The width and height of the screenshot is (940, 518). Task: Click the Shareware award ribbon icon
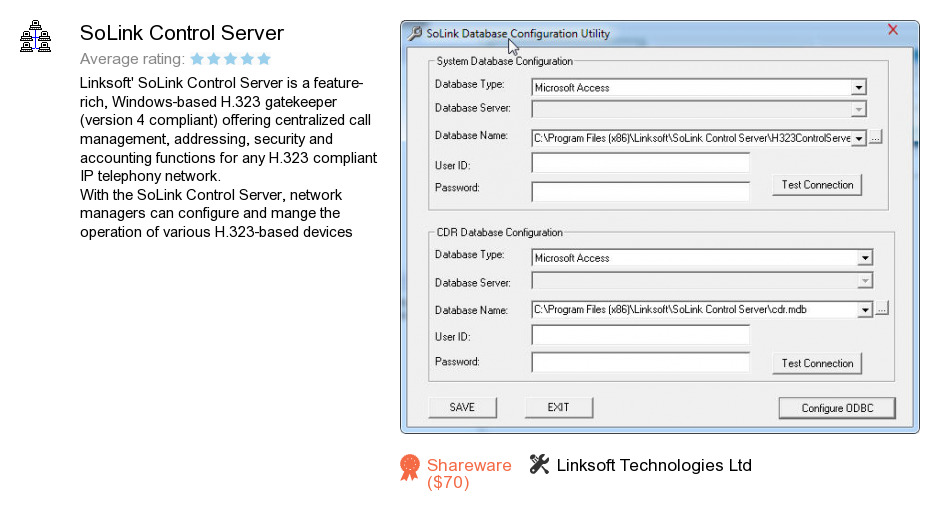[x=410, y=468]
